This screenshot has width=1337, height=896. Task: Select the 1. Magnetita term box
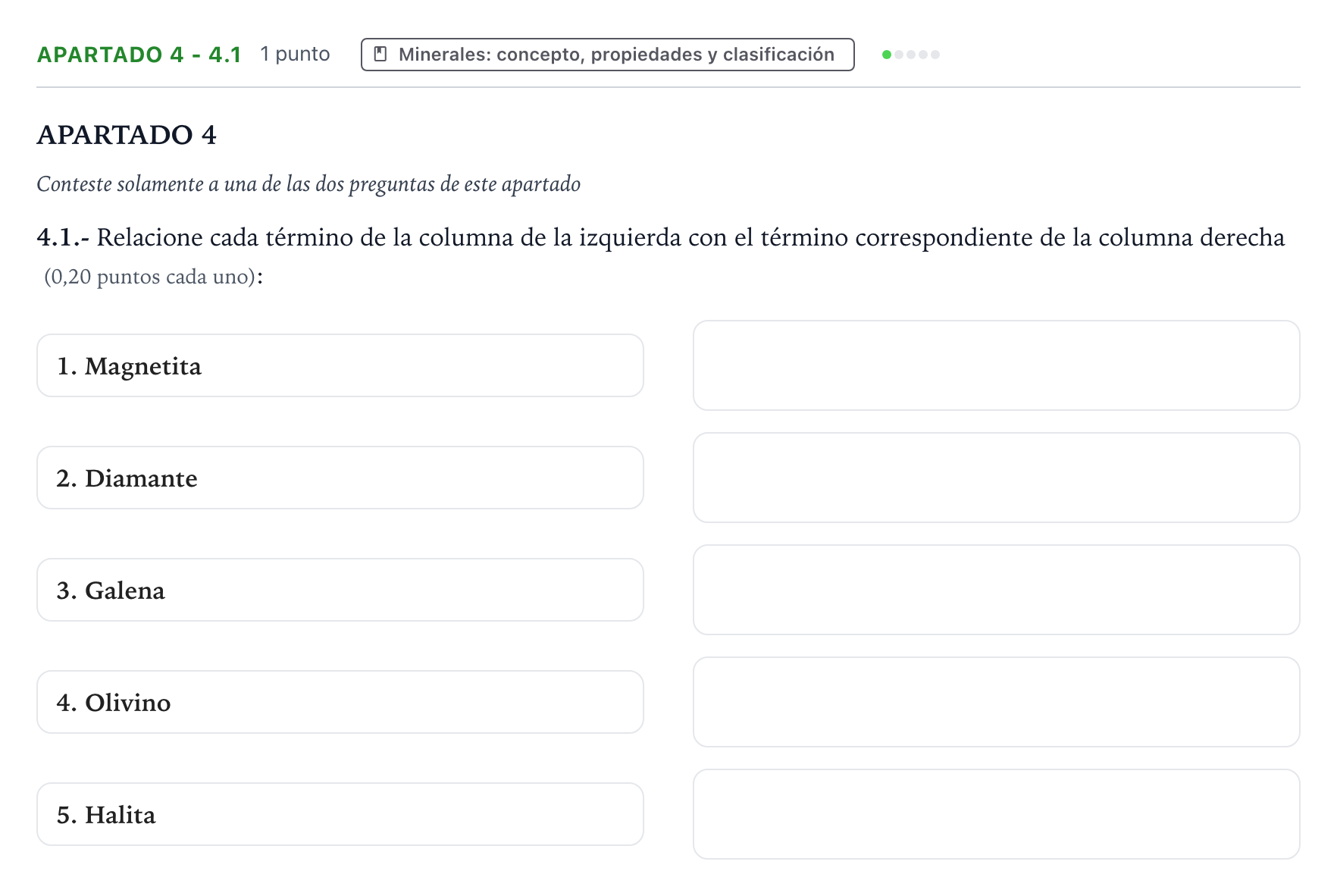tap(340, 365)
